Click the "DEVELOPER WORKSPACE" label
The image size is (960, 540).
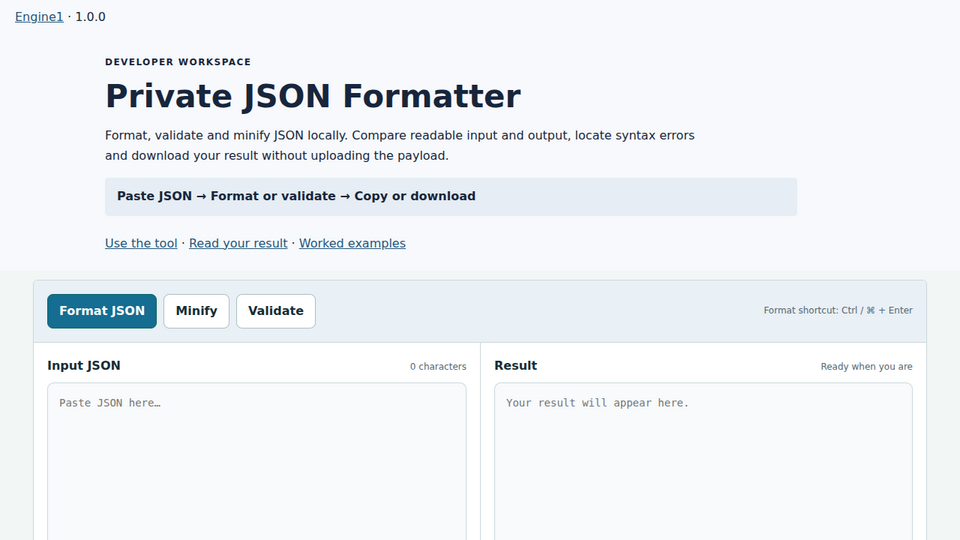click(x=178, y=62)
